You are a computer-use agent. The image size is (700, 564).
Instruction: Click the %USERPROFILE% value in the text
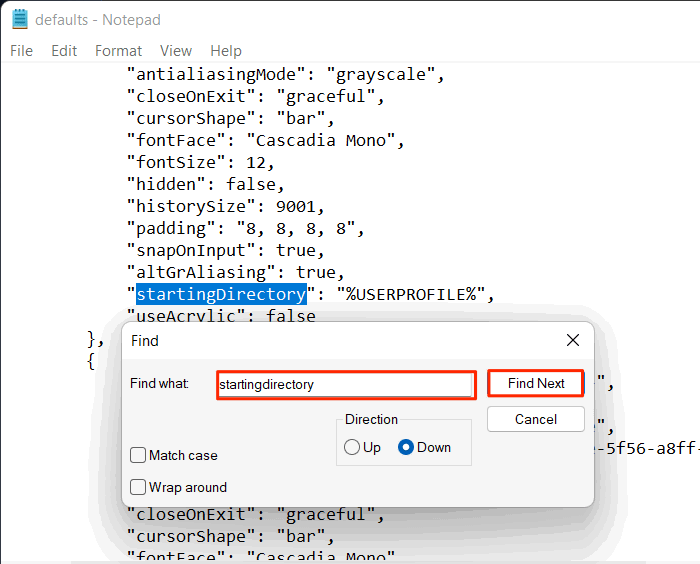coord(411,294)
